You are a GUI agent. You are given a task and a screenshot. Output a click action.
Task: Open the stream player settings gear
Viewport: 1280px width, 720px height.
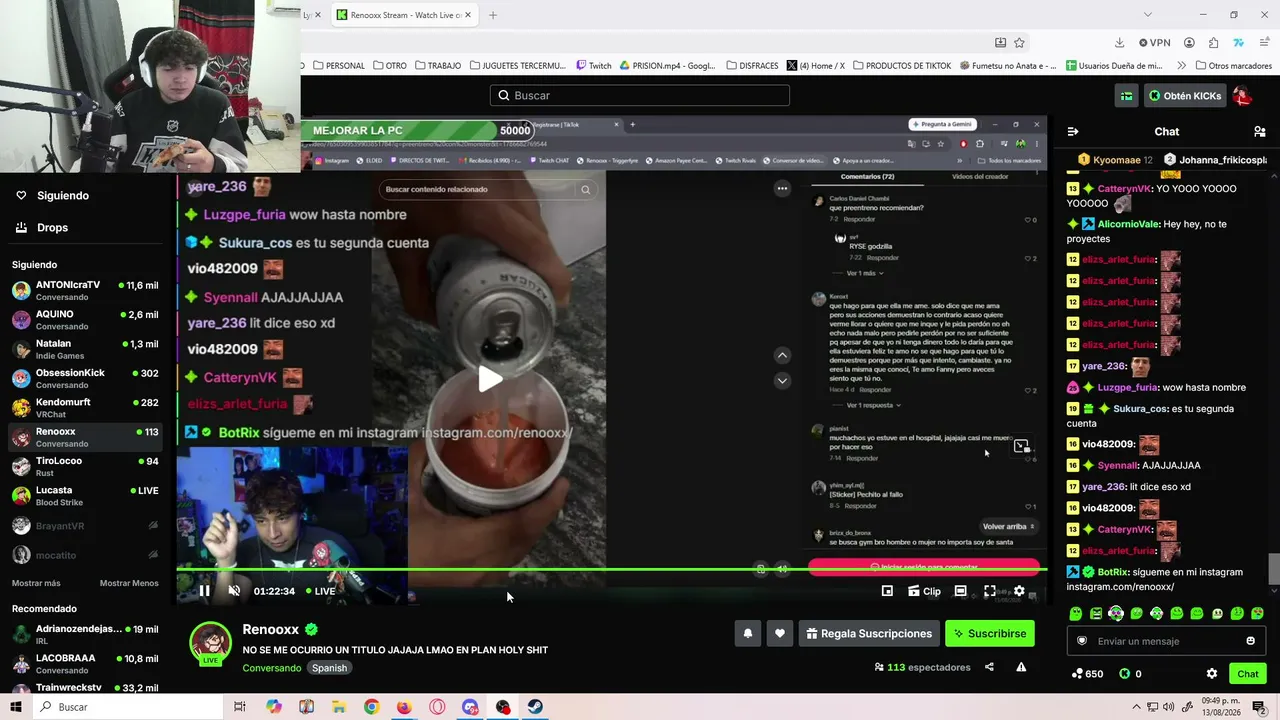click(x=1019, y=591)
